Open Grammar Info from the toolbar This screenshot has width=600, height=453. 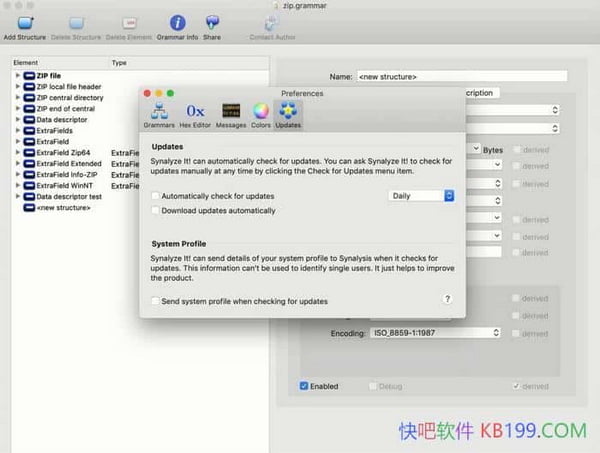[177, 23]
